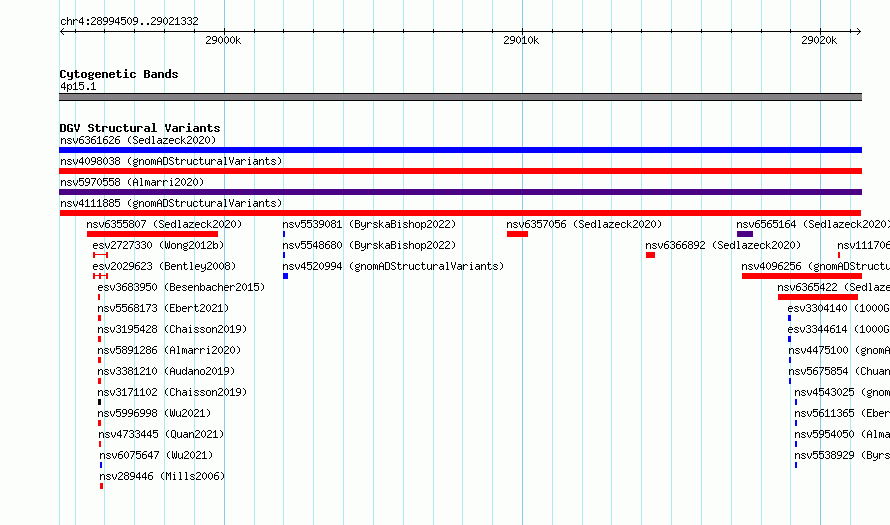Open nsv6357056 (Sedlazeck2020) label
The width and height of the screenshot is (890, 525).
(585, 224)
